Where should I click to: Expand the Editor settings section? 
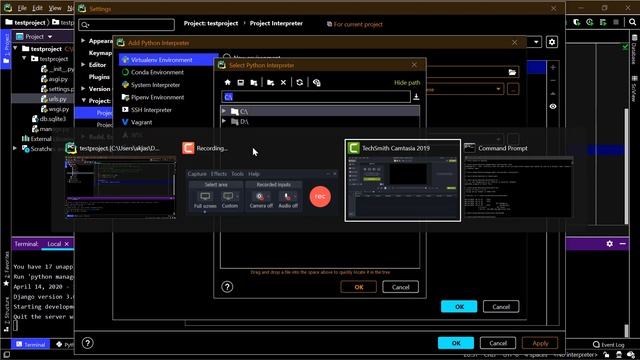tap(83, 64)
